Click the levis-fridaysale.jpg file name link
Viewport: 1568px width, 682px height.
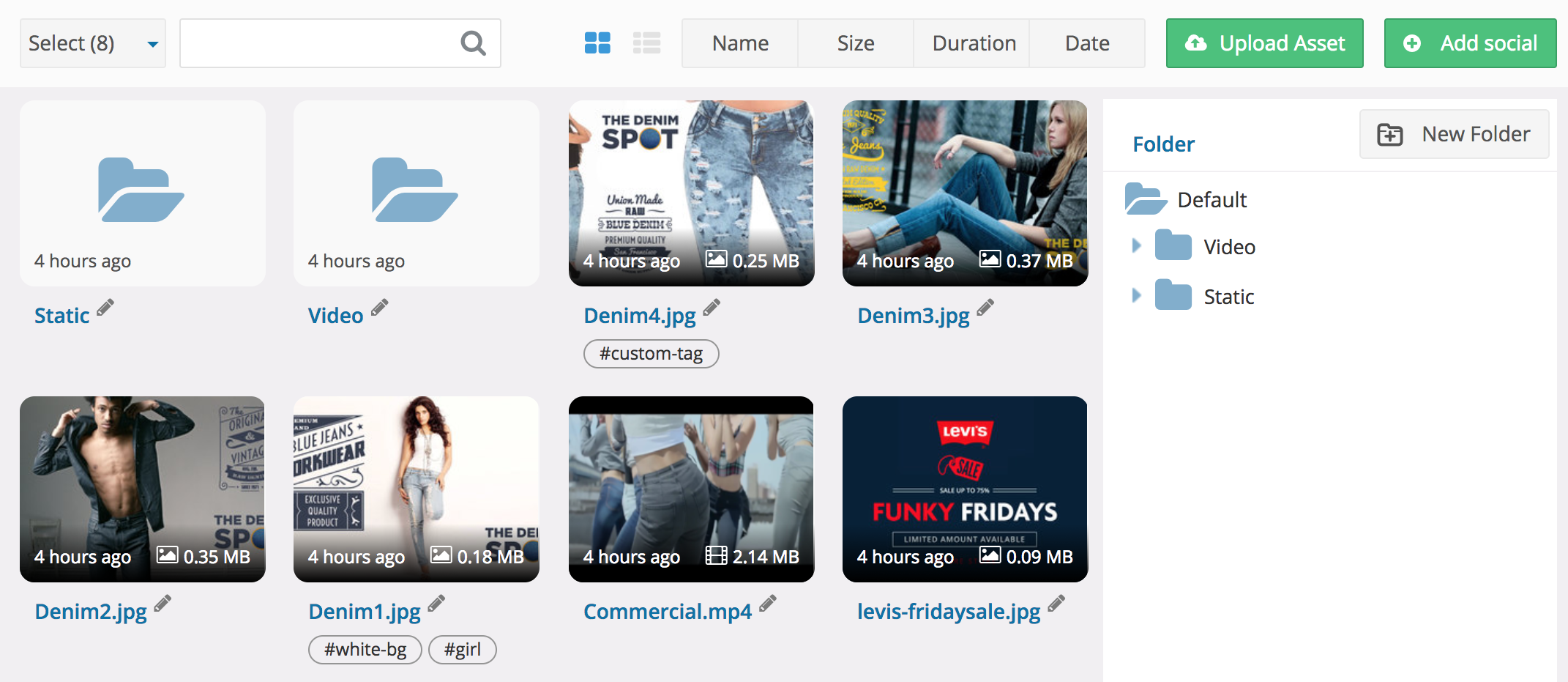949,612
